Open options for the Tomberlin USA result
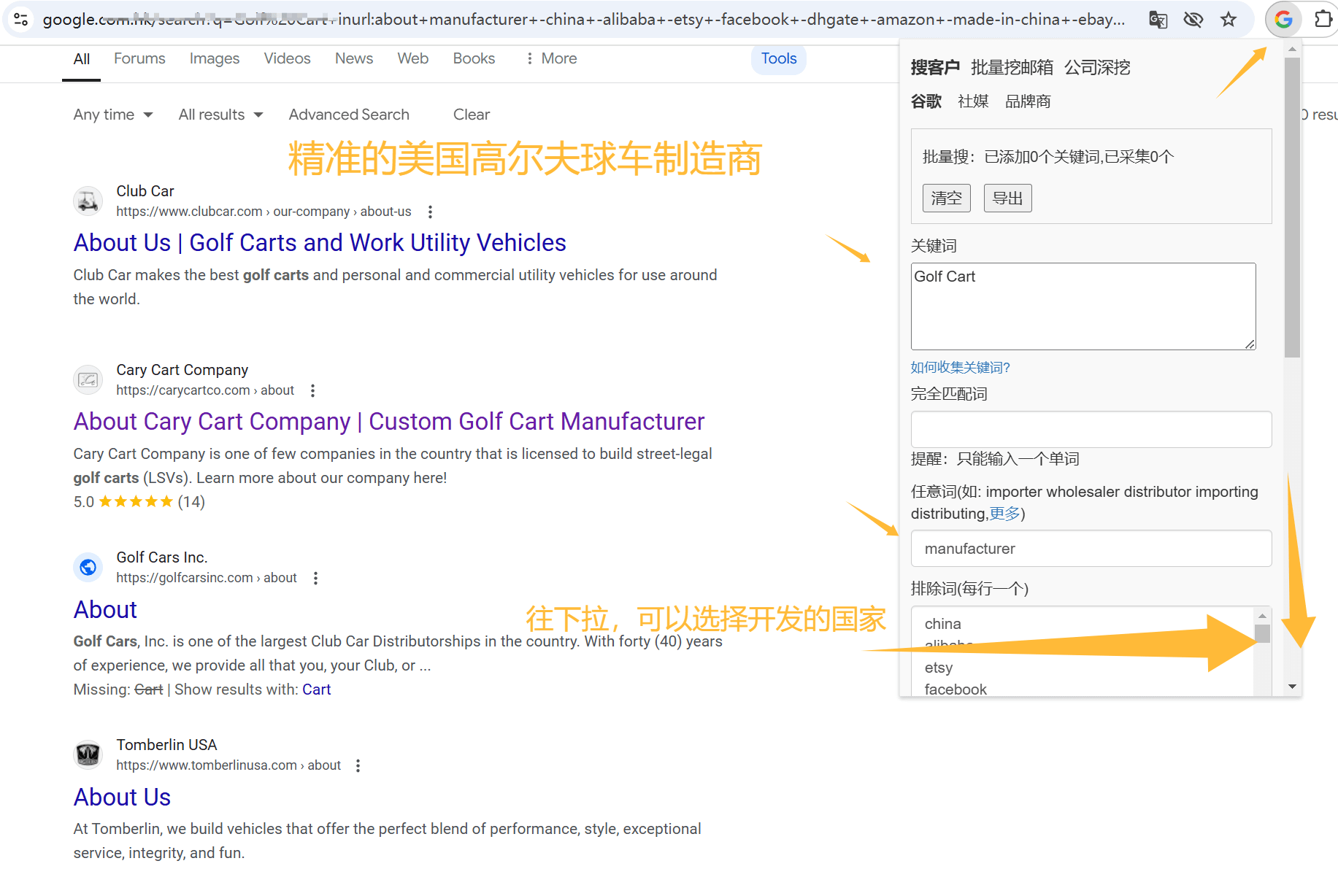Image resolution: width=1338 pixels, height=896 pixels. [x=358, y=765]
